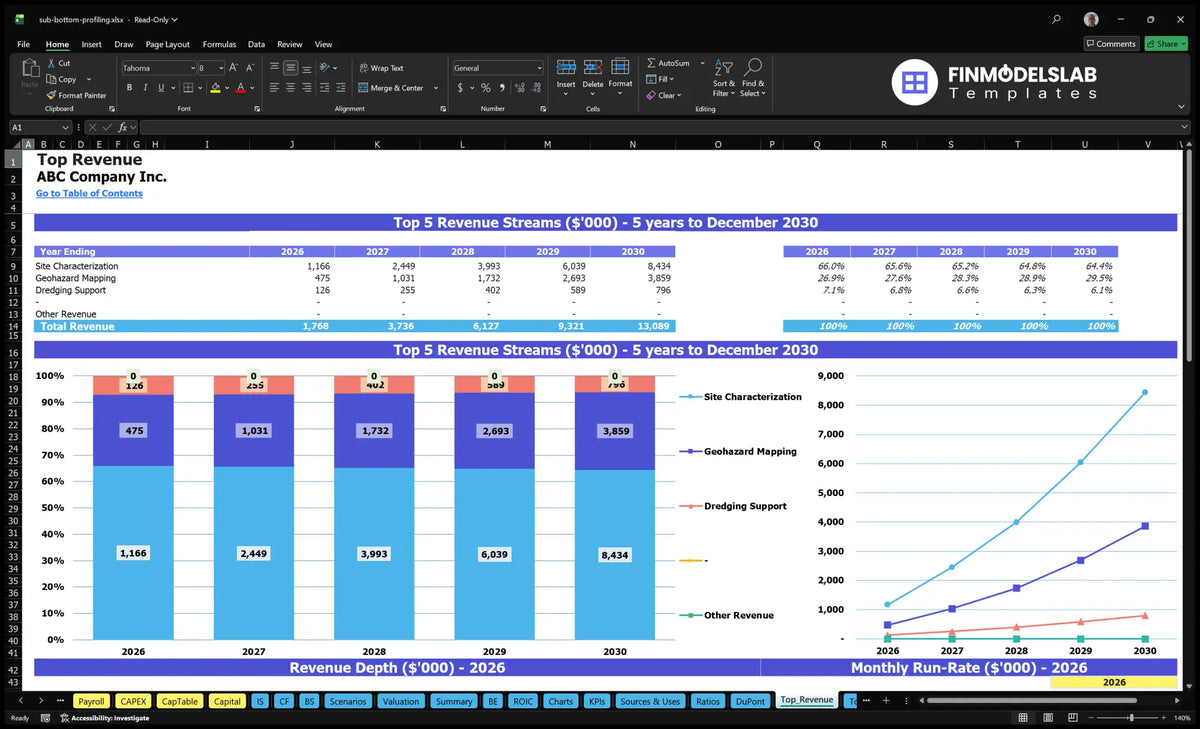Open the DuPont sheet tab
Image resolution: width=1200 pixels, height=729 pixels.
coord(750,701)
